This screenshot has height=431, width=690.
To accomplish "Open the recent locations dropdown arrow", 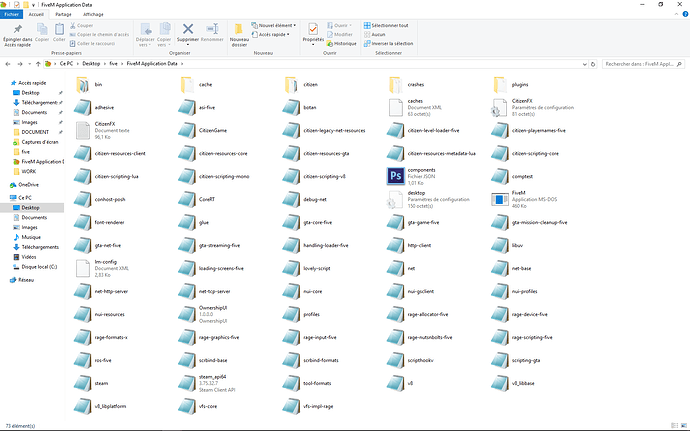I will (x=29, y=64).
